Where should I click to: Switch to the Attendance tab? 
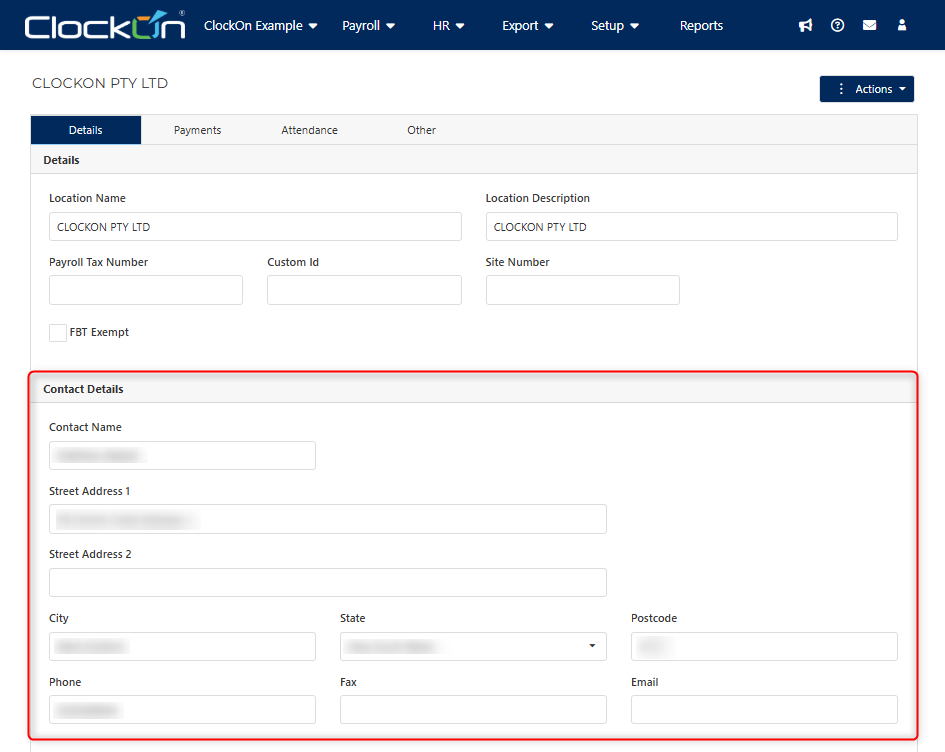[x=309, y=130]
